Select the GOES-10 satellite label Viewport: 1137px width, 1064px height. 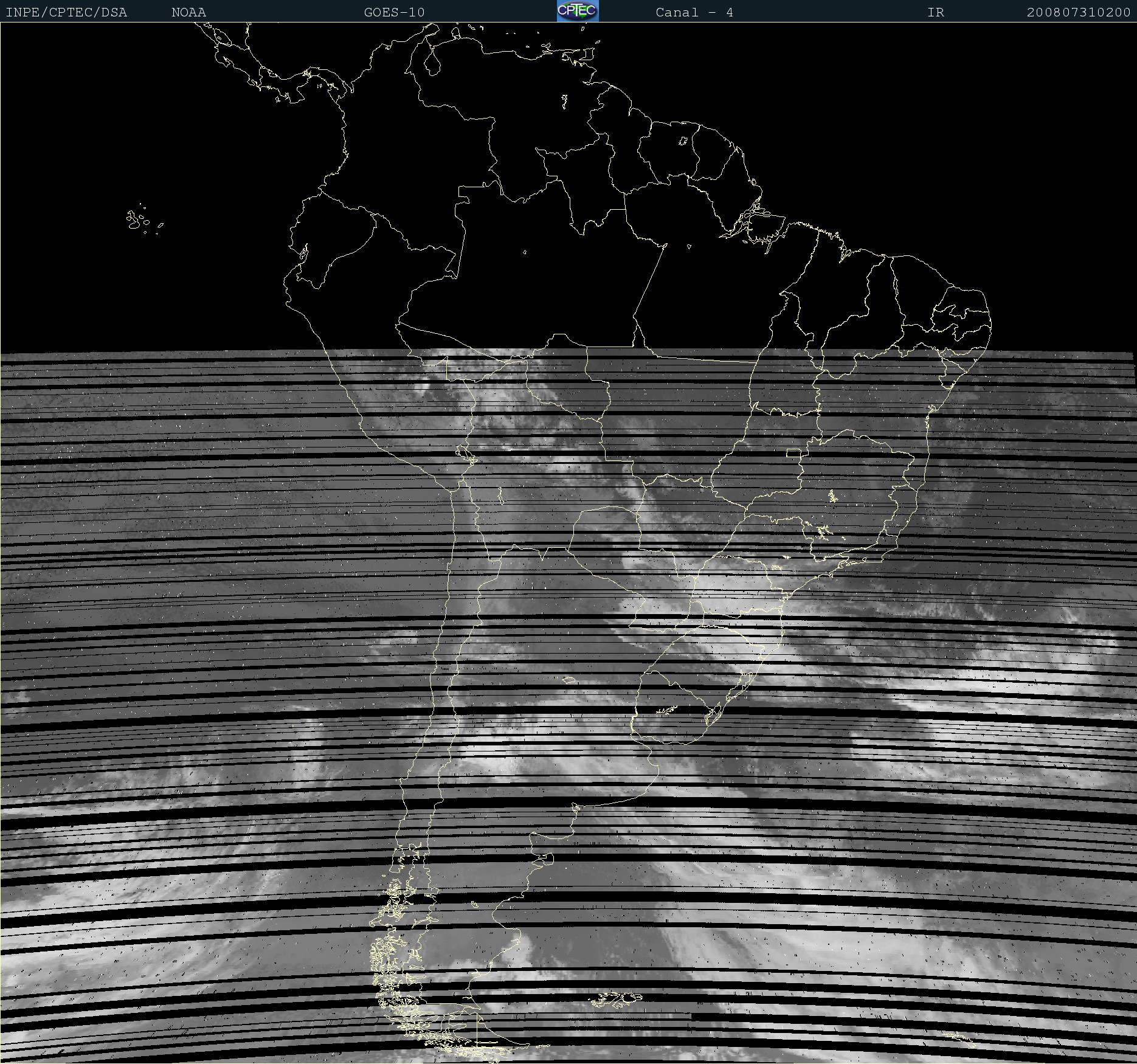point(394,12)
